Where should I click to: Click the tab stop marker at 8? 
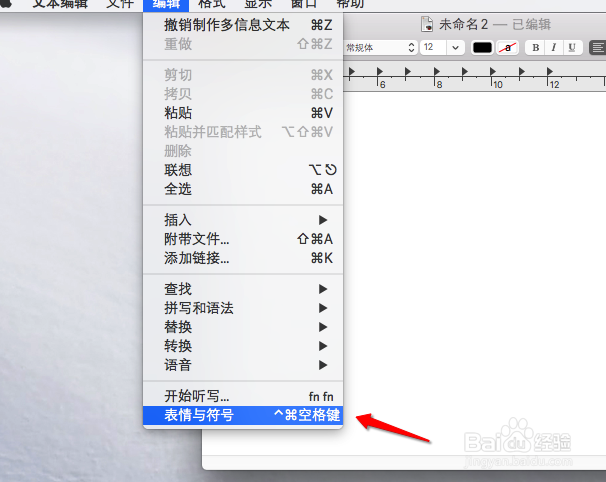(x=436, y=71)
